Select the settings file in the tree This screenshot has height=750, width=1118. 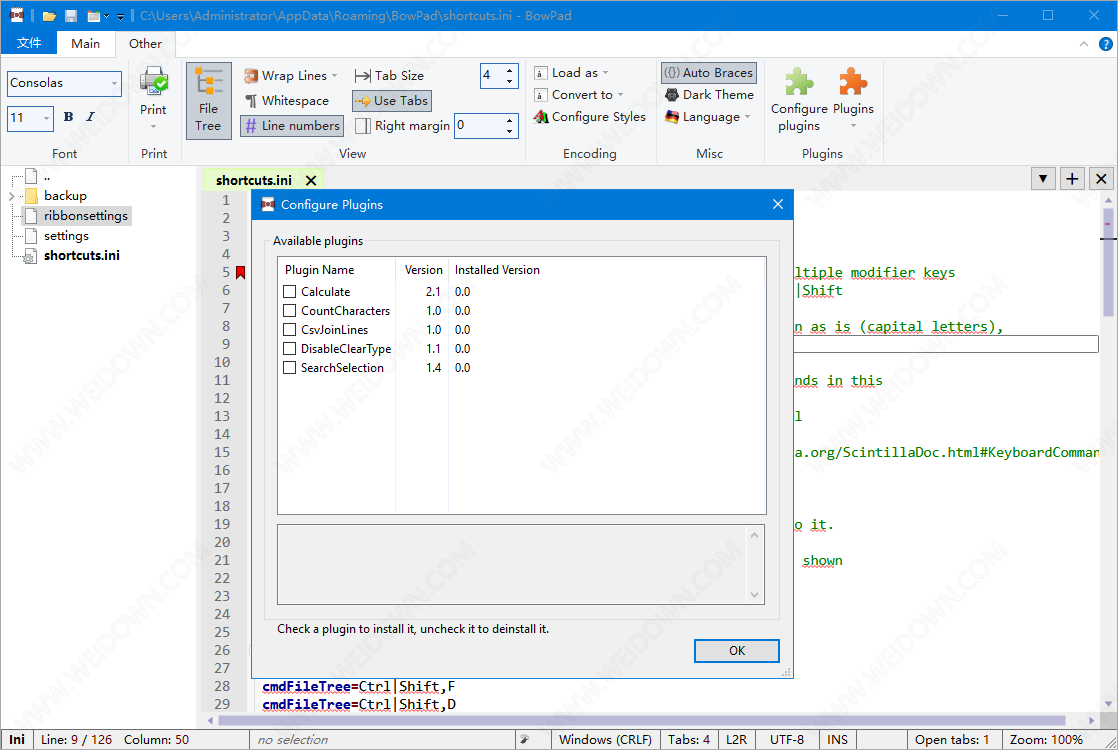click(66, 236)
